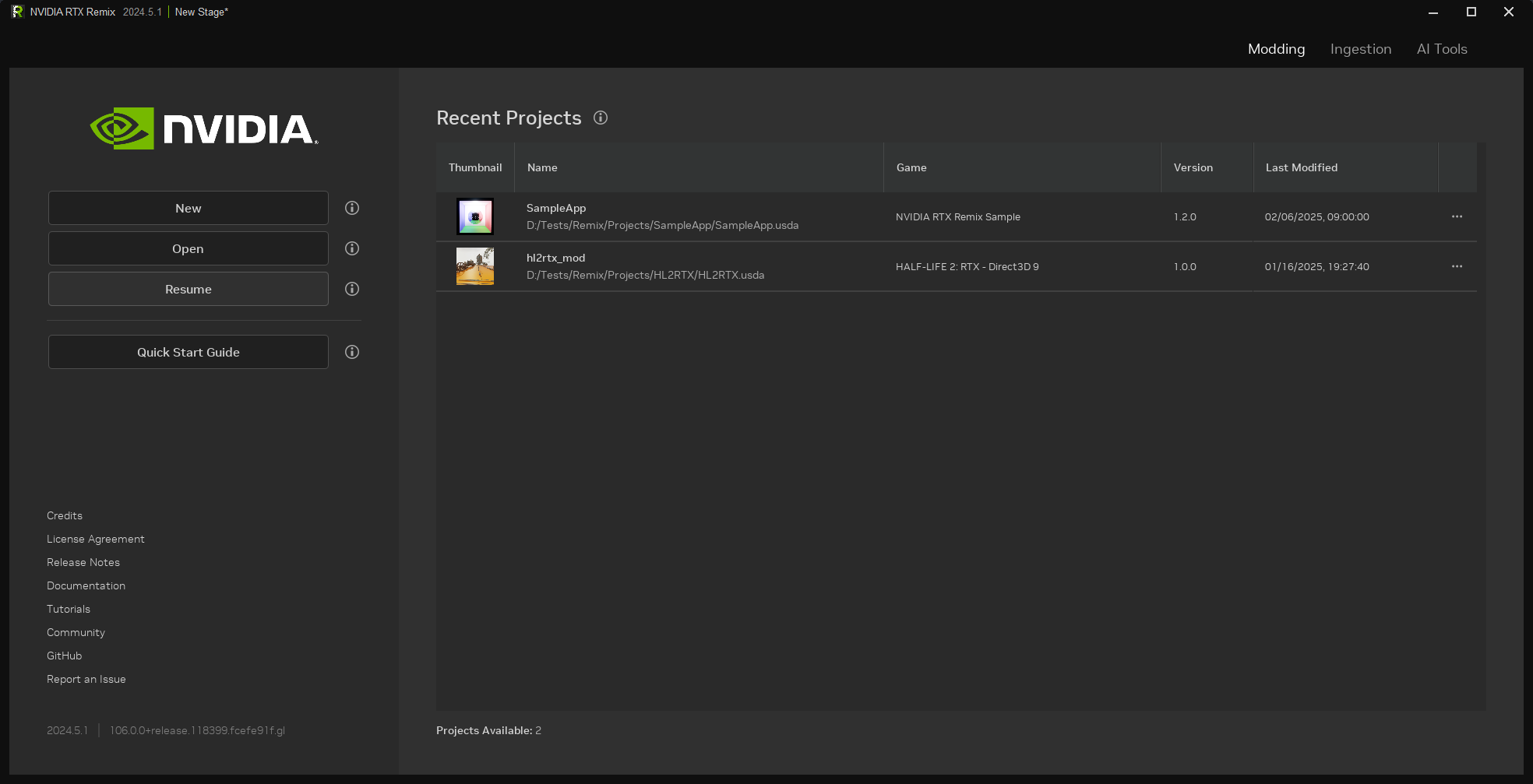Select the Modding tab
The width and height of the screenshot is (1533, 784).
coord(1276,49)
